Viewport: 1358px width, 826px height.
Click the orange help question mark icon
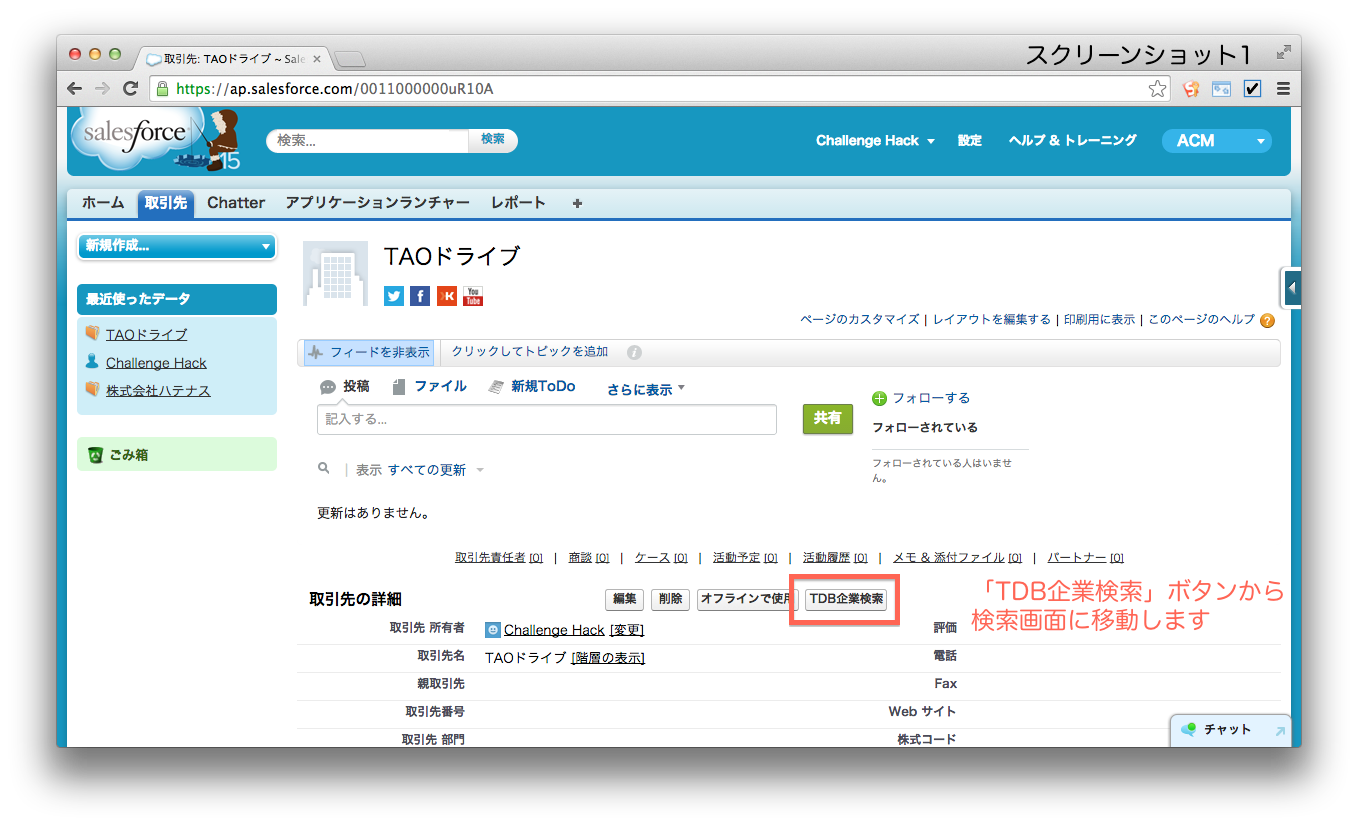click(1267, 321)
